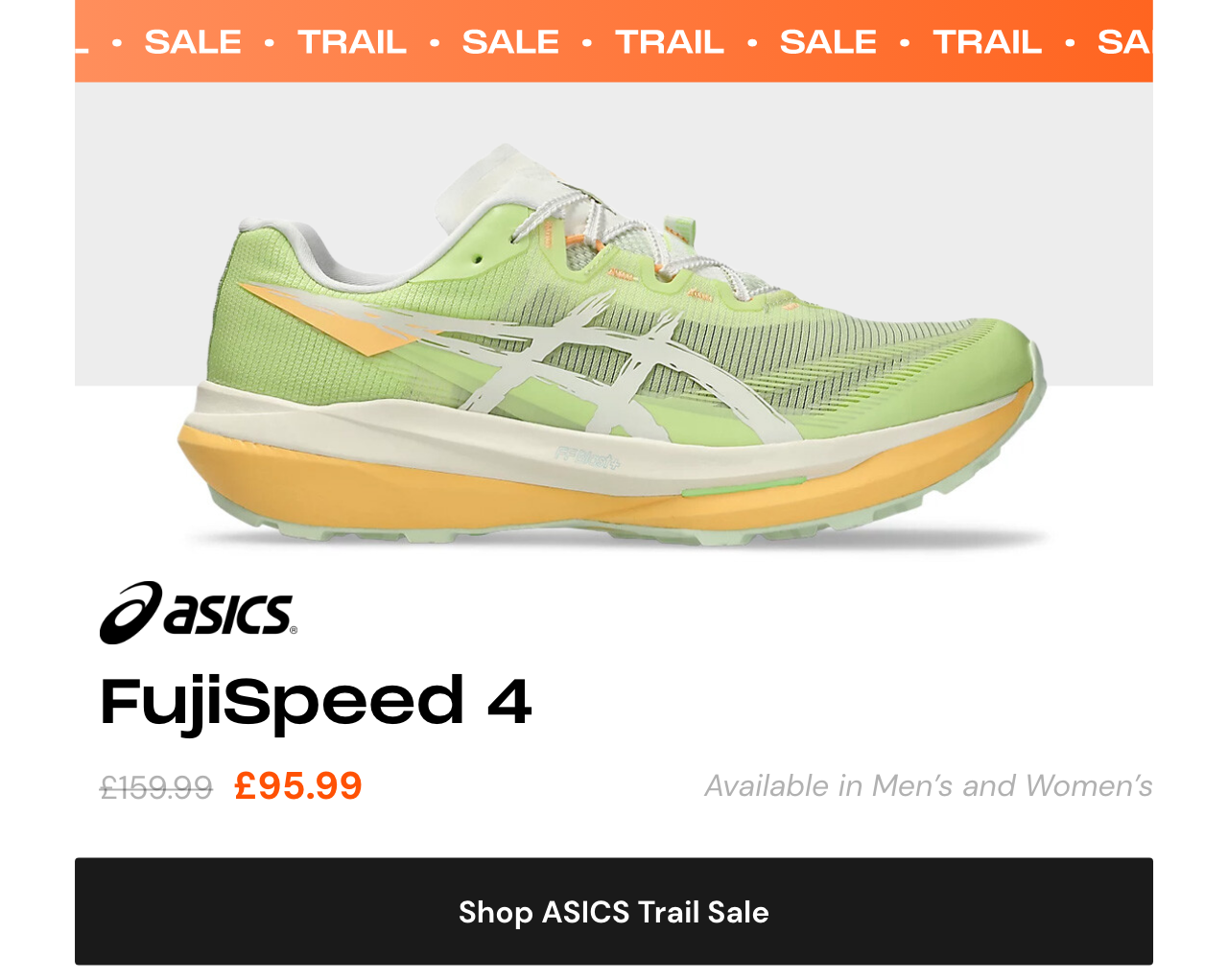Image resolution: width=1228 pixels, height=980 pixels.
Task: Click the Available in Men's and Women's text
Action: [x=929, y=786]
